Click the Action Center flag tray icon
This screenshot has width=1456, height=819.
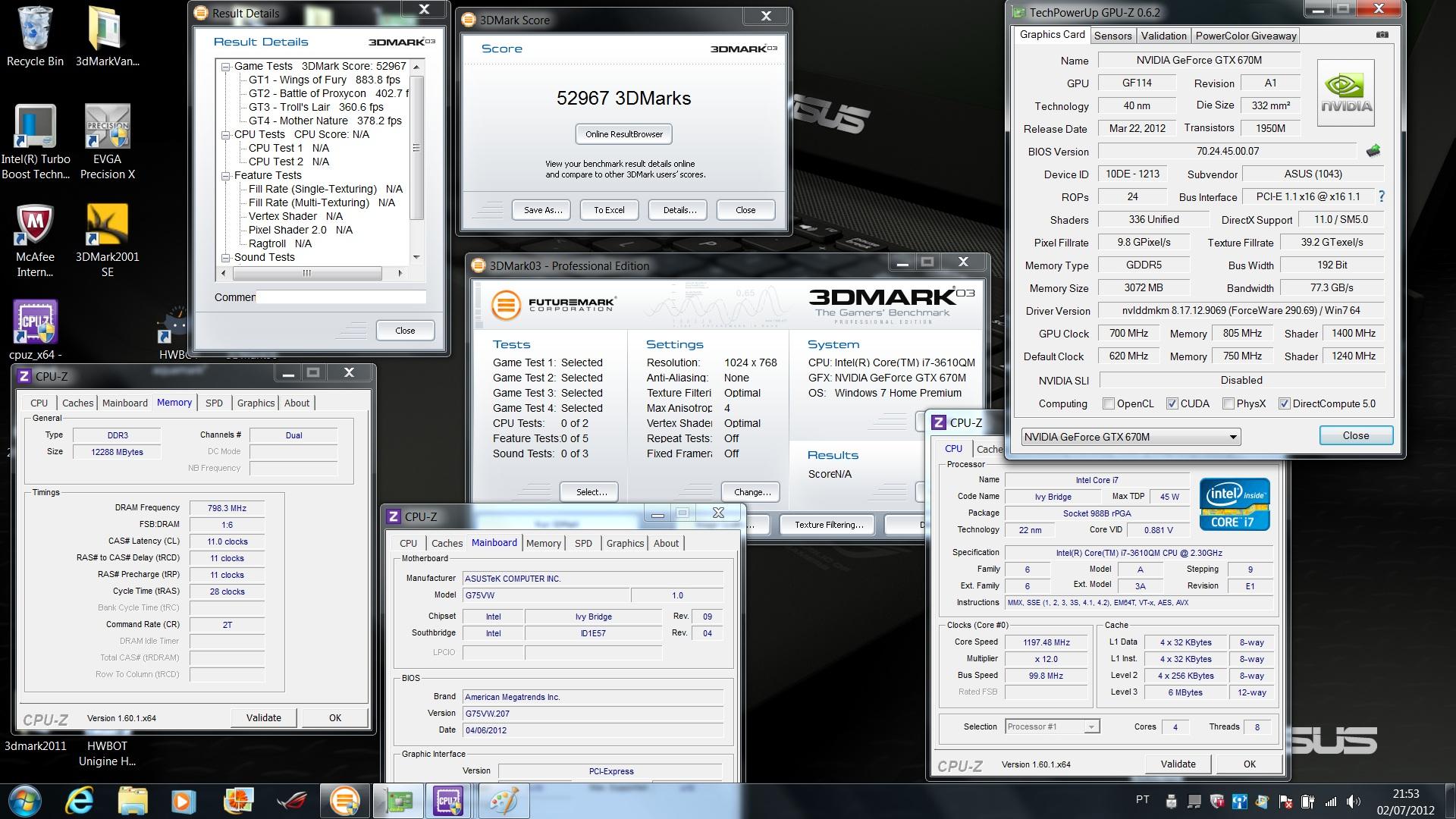click(1285, 802)
